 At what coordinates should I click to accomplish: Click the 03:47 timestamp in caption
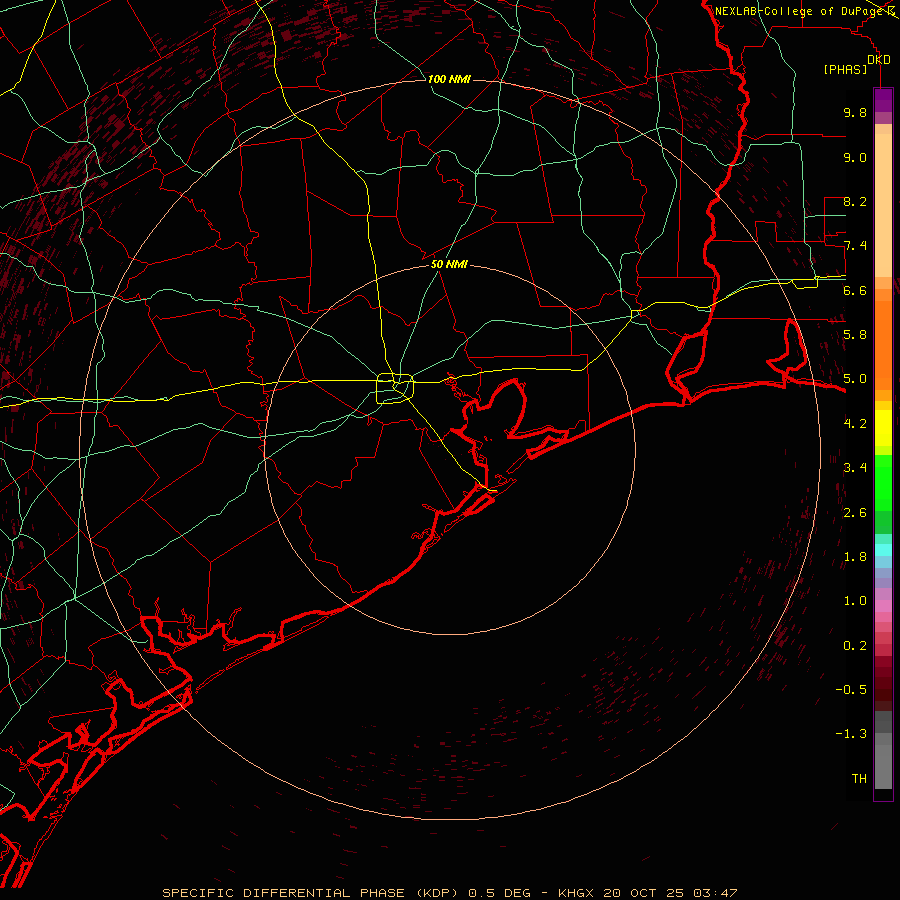click(715, 893)
